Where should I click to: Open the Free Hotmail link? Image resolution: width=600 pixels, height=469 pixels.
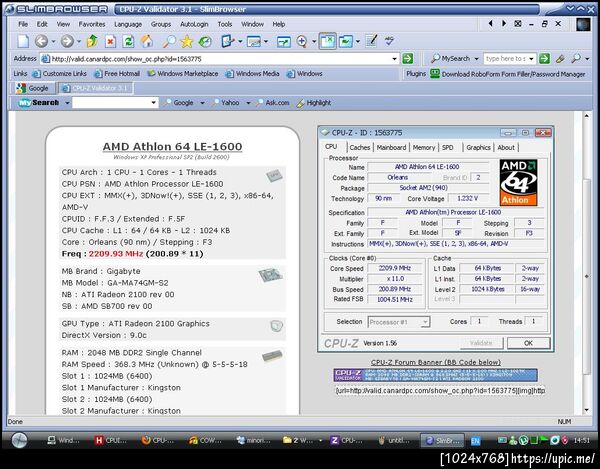[117, 73]
